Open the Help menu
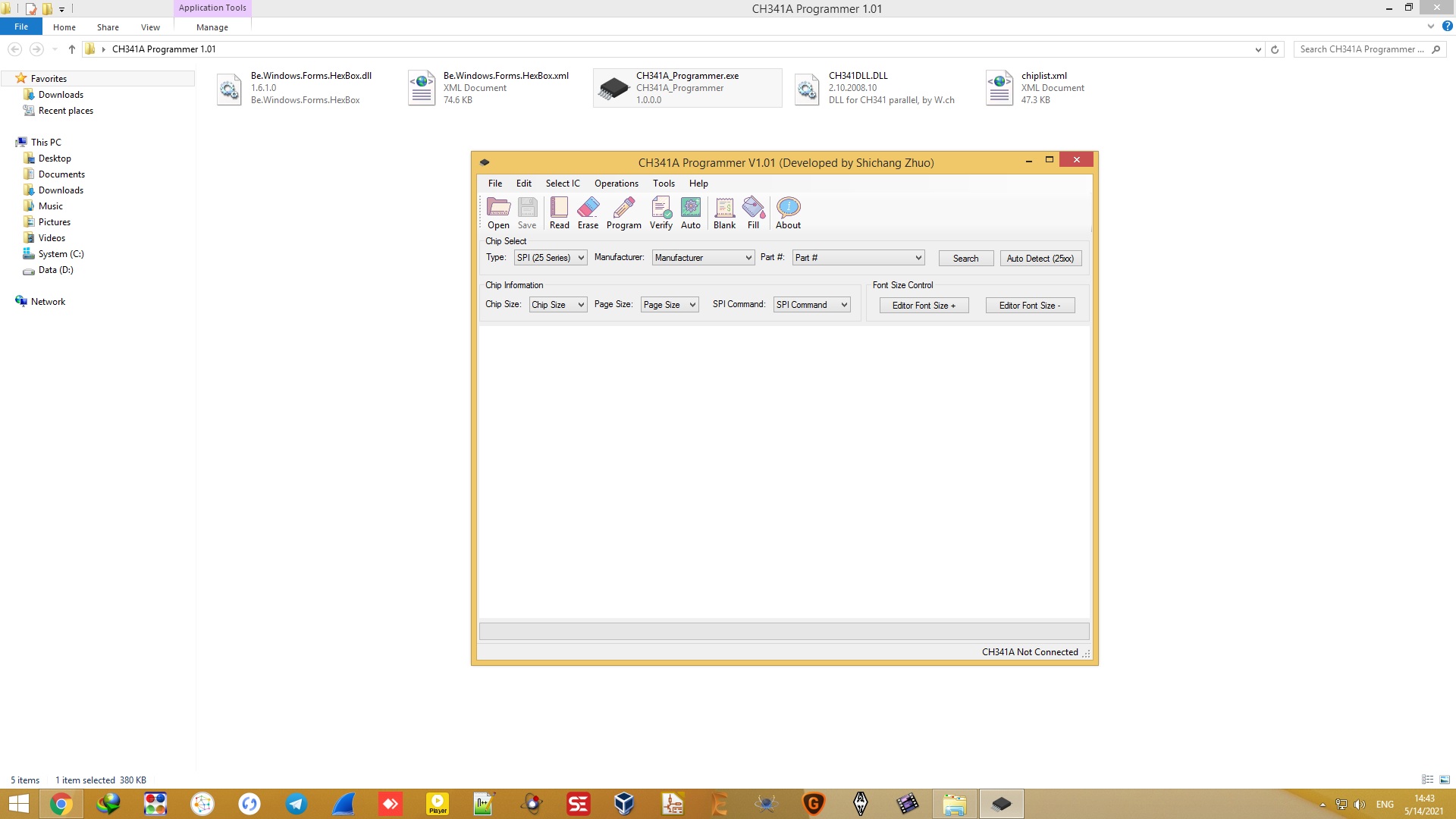The width and height of the screenshot is (1456, 819). (698, 184)
